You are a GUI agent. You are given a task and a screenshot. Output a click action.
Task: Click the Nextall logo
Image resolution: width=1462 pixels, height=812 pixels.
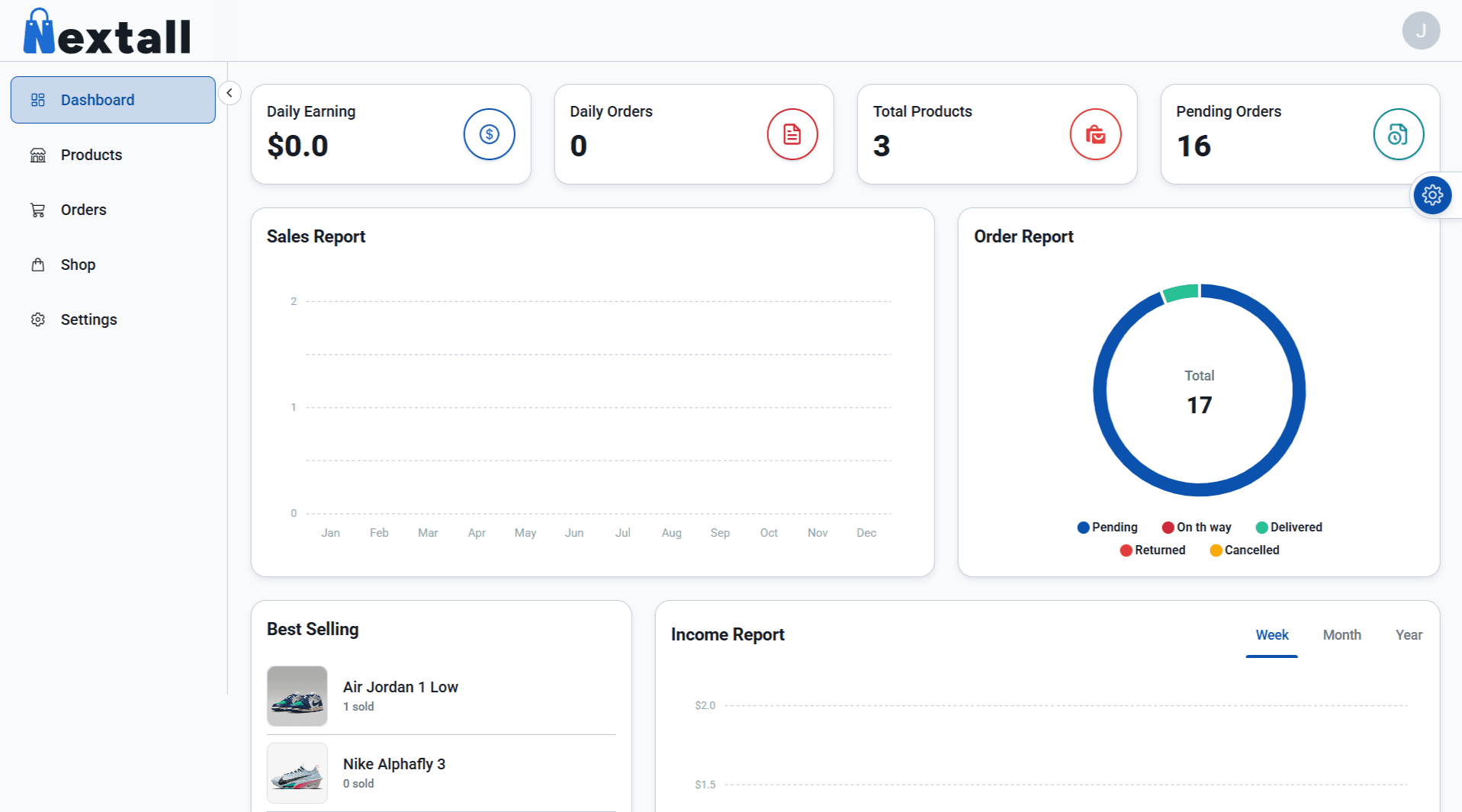(107, 33)
